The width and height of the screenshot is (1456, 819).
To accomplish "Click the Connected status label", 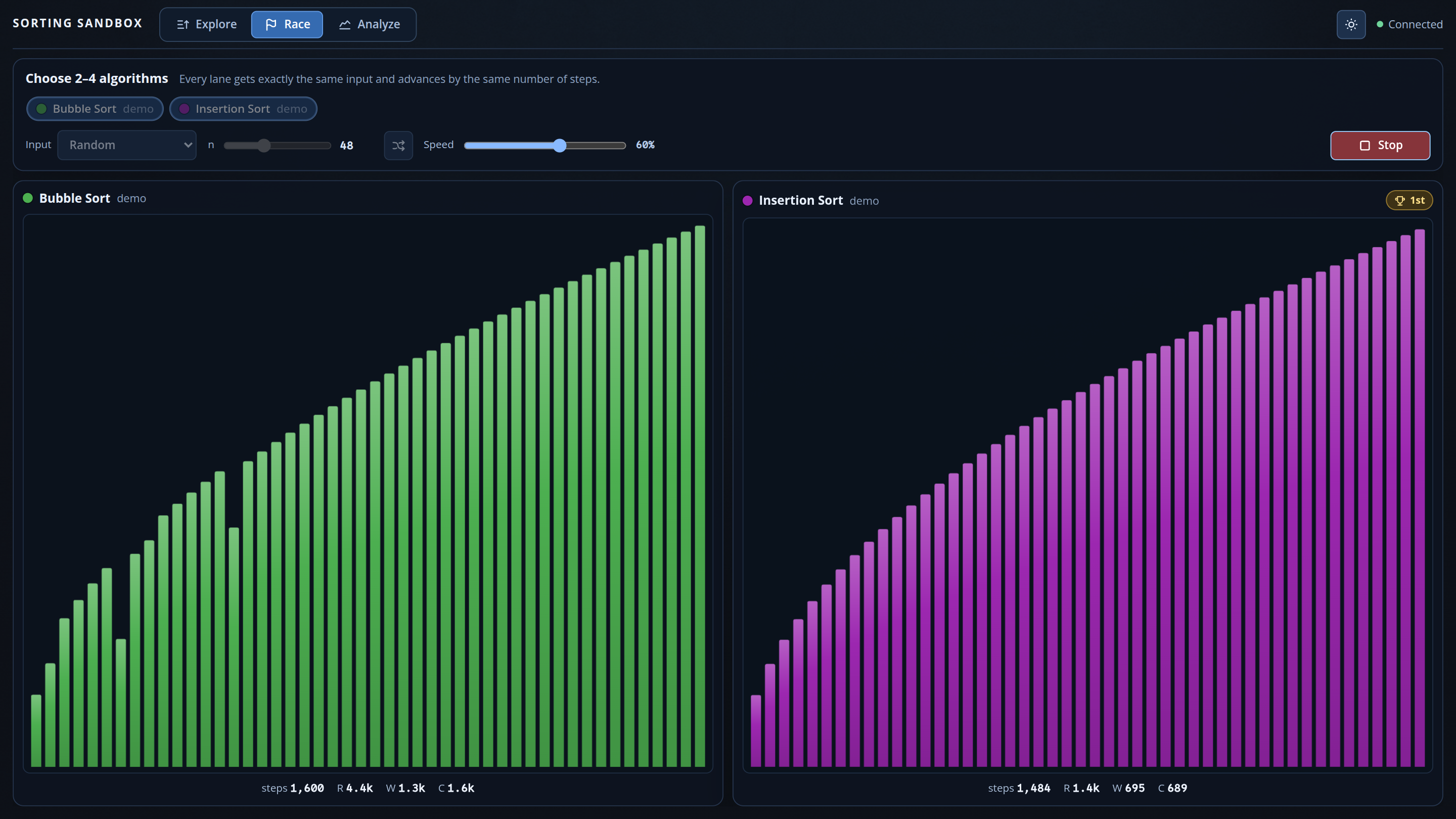I will pos(1416,24).
